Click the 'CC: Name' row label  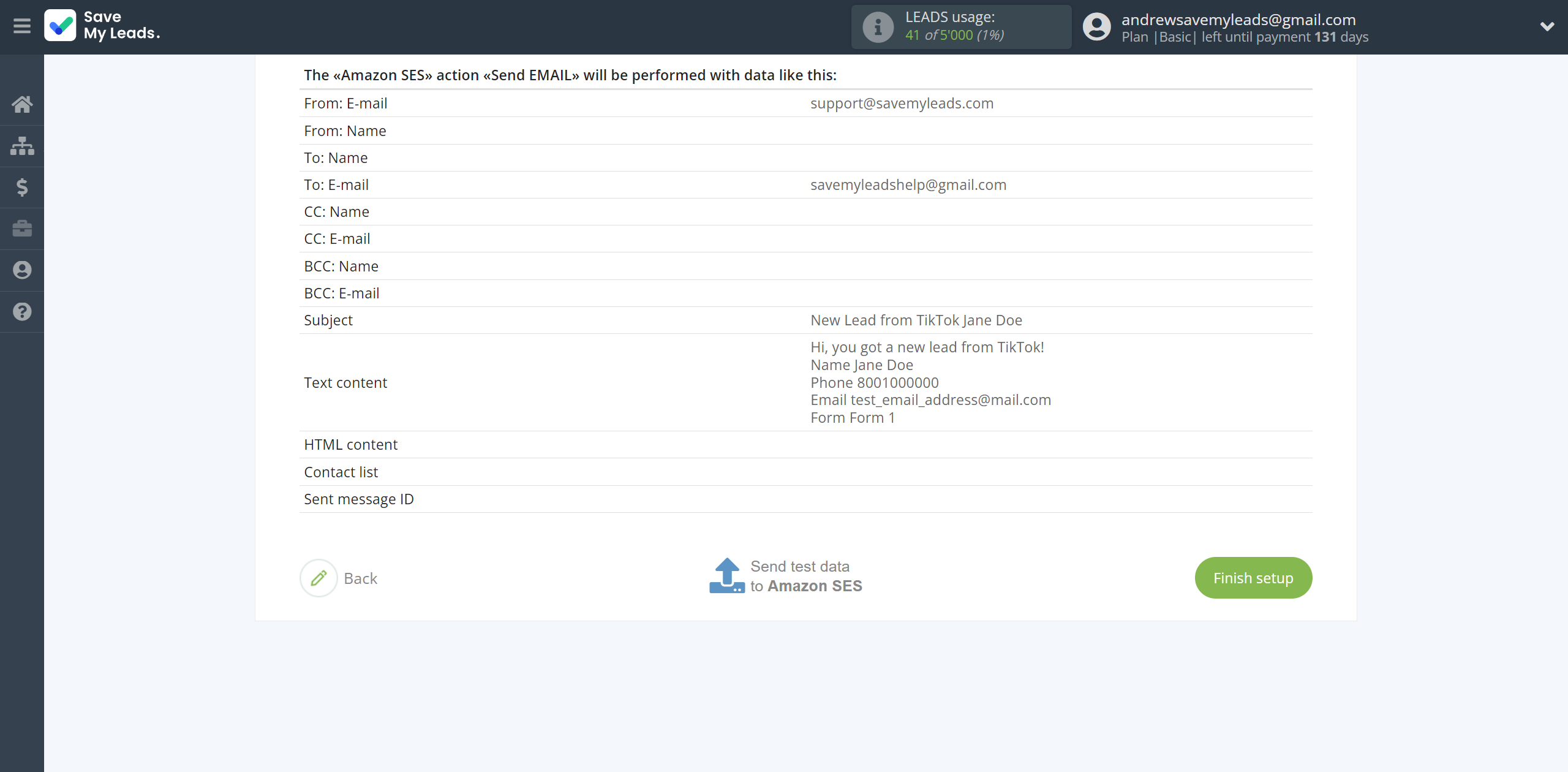click(336, 212)
